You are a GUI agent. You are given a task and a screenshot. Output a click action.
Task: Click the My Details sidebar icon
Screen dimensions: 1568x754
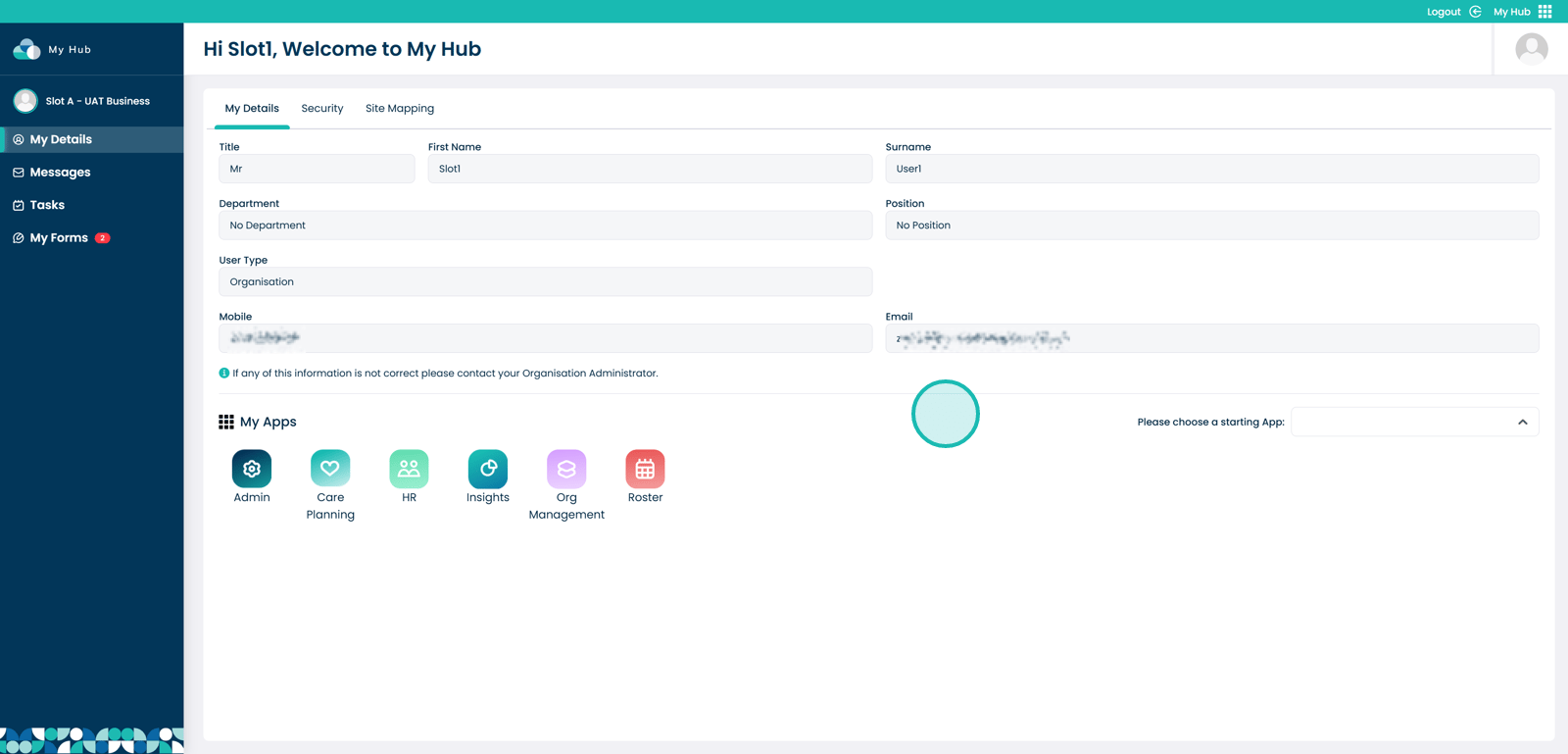click(18, 139)
